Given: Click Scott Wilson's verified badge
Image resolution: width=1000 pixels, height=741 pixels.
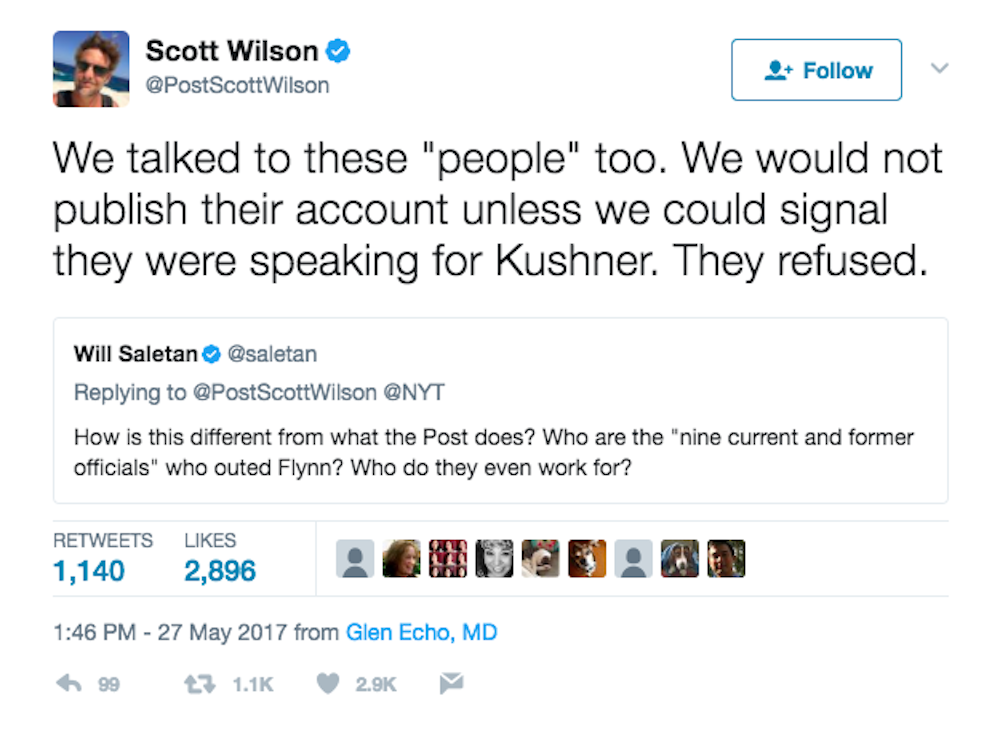Looking at the screenshot, I should (x=339, y=50).
